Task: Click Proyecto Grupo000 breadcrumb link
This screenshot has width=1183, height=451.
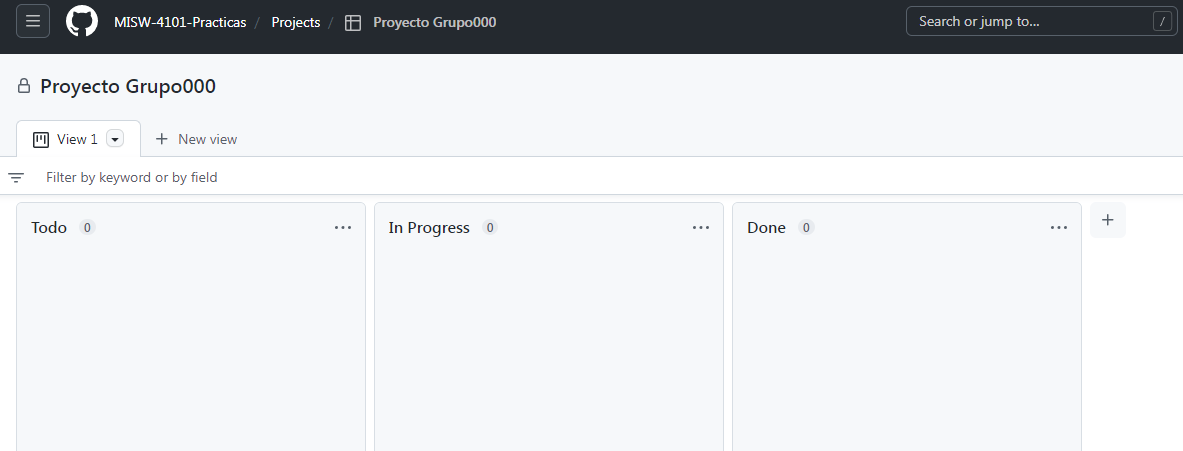Action: (435, 23)
